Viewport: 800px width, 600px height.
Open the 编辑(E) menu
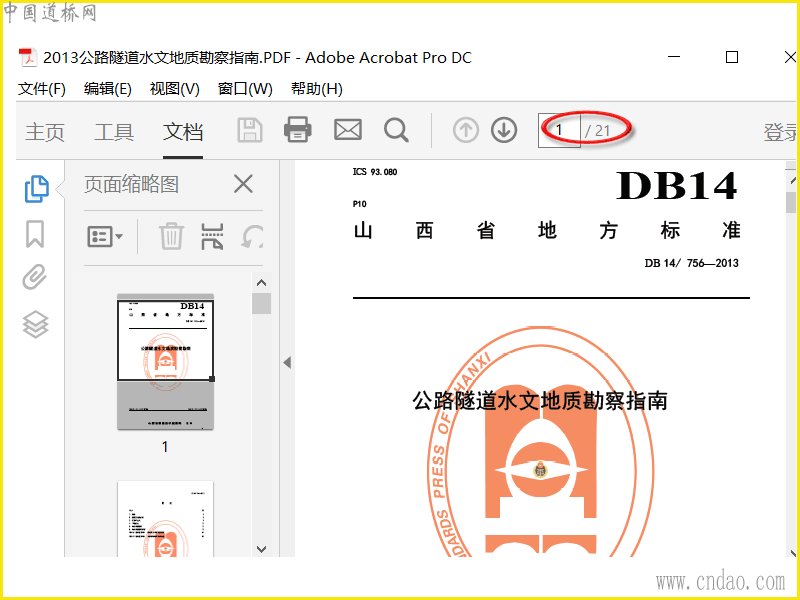pyautogui.click(x=108, y=89)
